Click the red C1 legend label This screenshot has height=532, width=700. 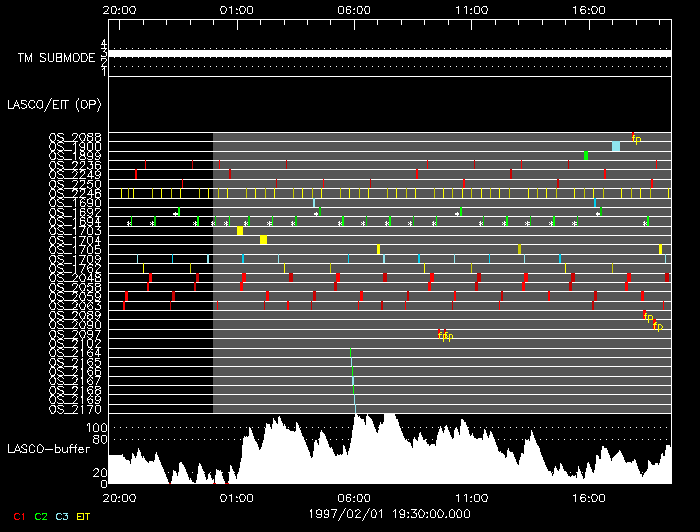[18, 516]
